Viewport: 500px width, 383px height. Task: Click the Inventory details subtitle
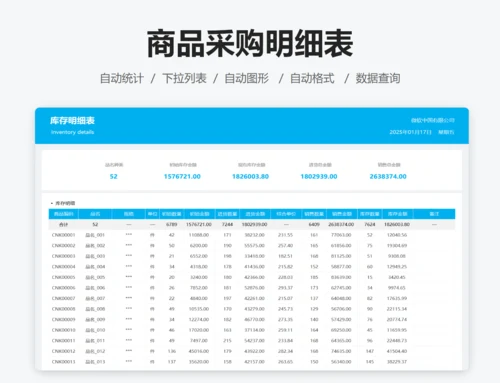point(72,132)
